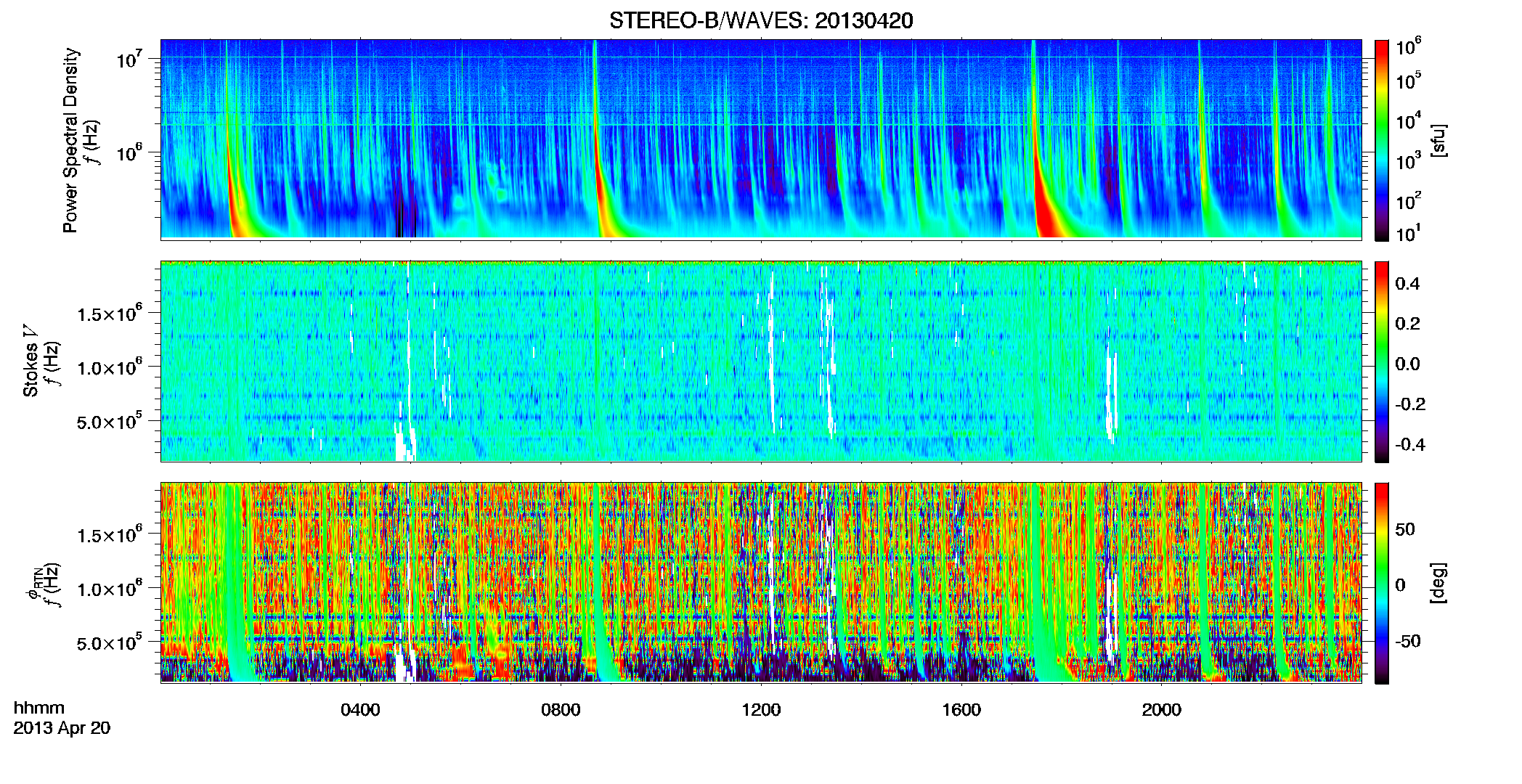Screen dimensions: 1522x784
Task: Click the φ RTN axis label
Action: 34,584
